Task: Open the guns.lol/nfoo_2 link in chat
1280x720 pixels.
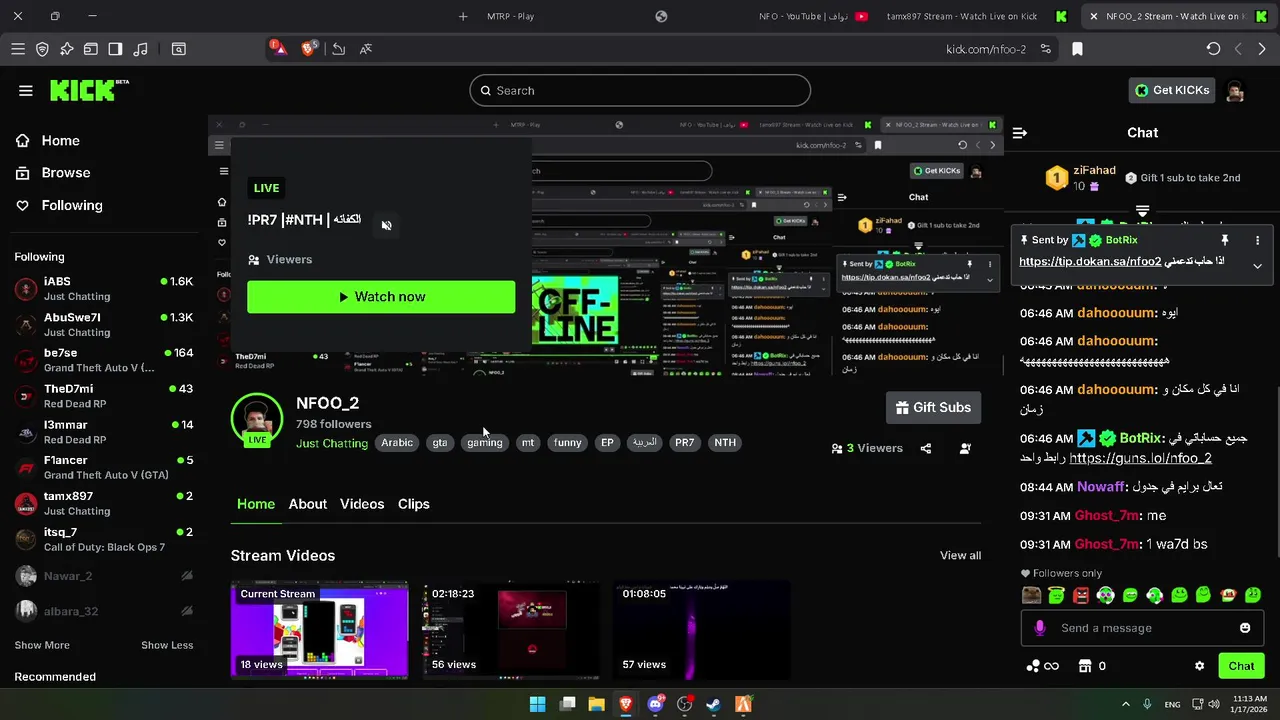Action: point(1140,458)
